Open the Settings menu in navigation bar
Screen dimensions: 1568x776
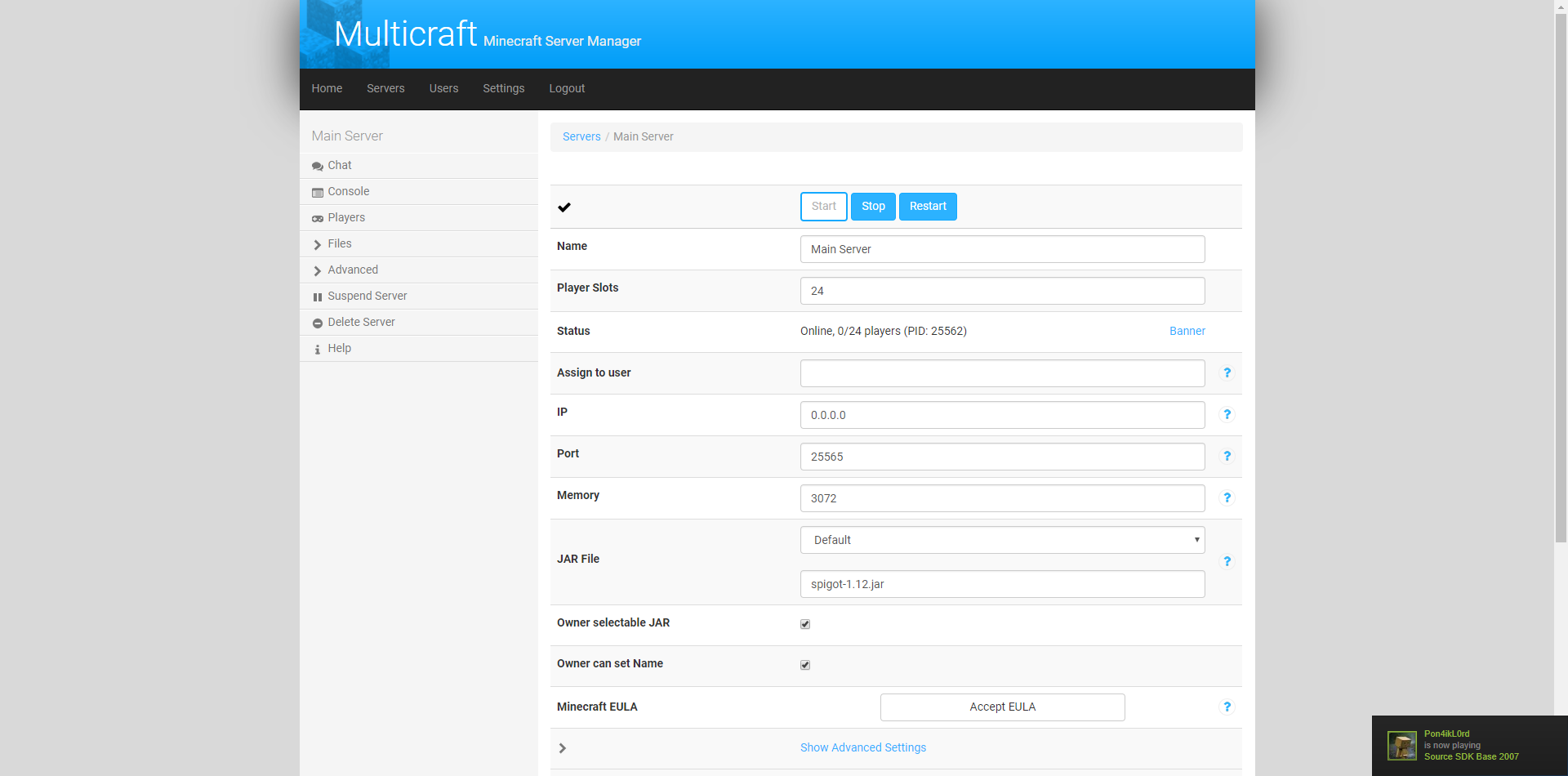click(x=503, y=88)
